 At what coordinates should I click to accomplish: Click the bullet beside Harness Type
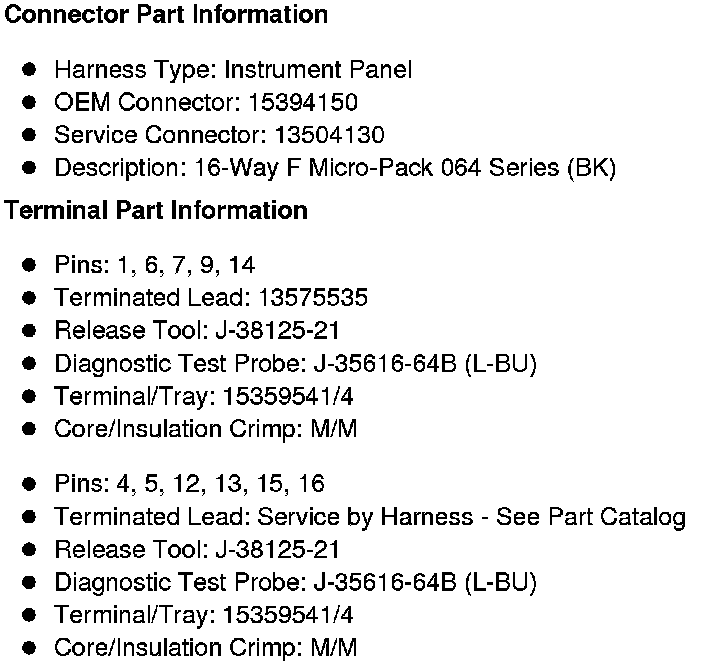pyautogui.click(x=29, y=70)
